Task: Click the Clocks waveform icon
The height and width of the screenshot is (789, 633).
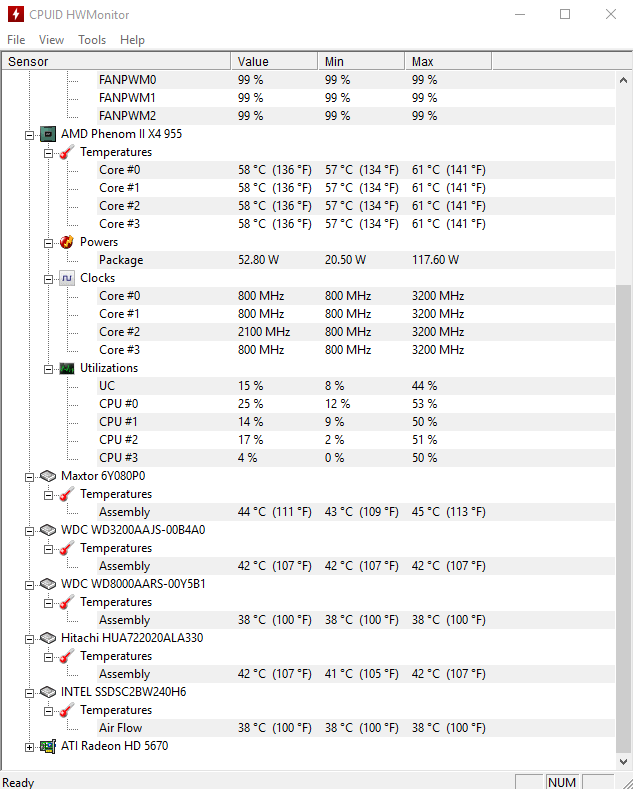Action: click(67, 278)
